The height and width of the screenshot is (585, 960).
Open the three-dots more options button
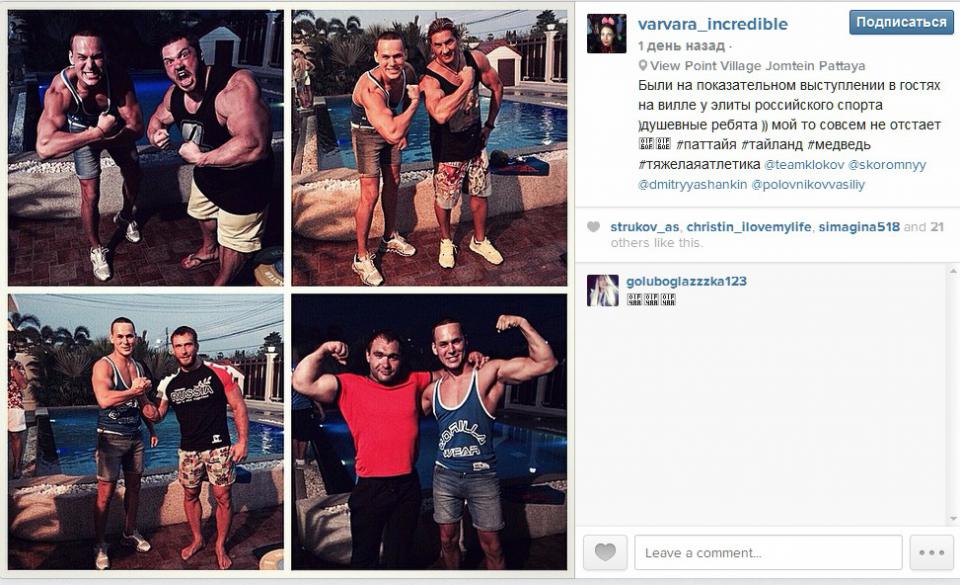click(x=931, y=552)
